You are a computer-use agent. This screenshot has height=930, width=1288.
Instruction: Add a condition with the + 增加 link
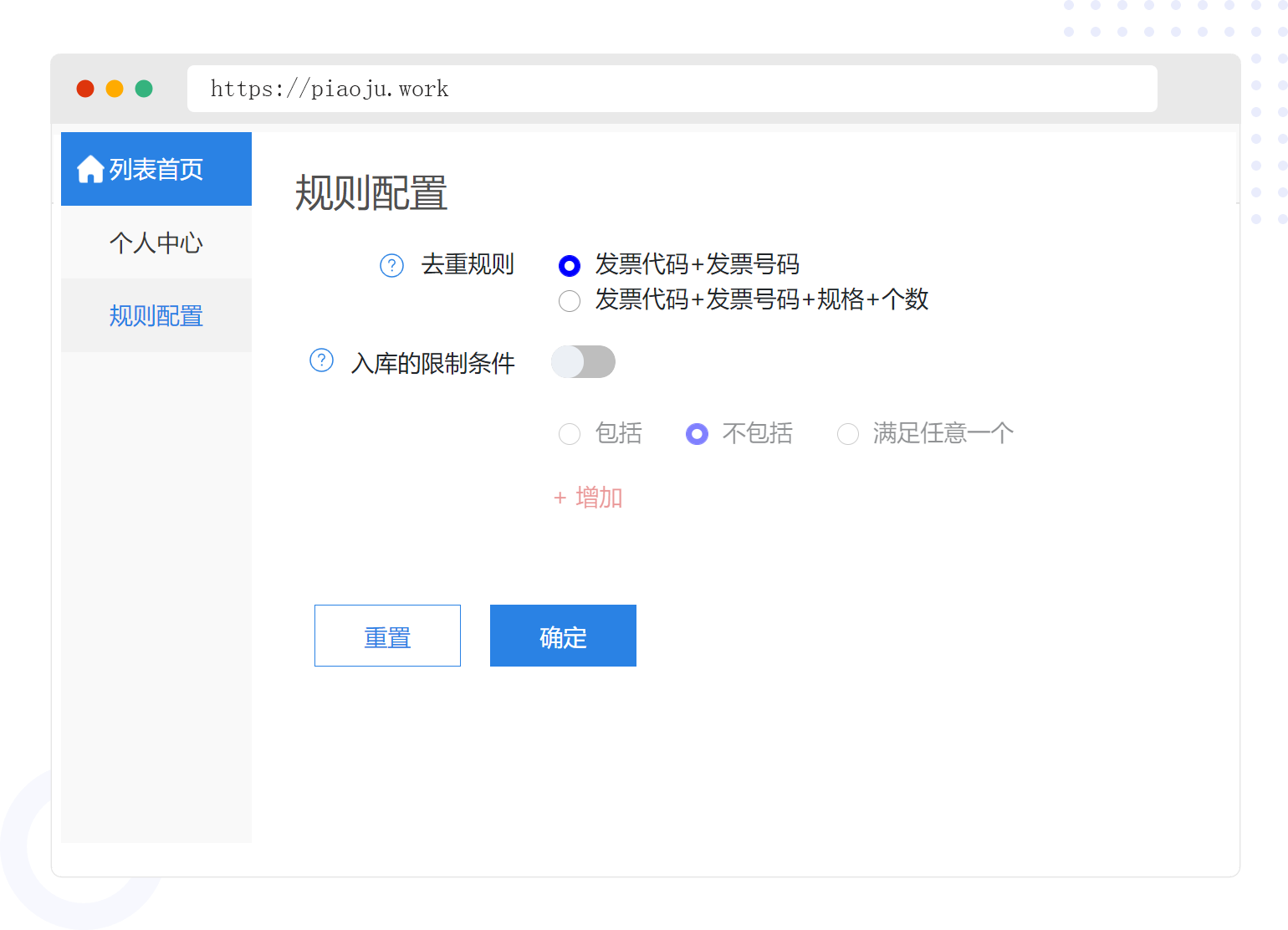coord(588,498)
